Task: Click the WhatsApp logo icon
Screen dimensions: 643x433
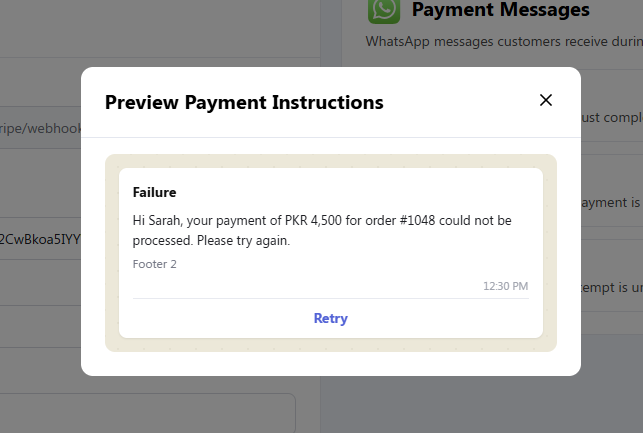Action: [x=384, y=10]
